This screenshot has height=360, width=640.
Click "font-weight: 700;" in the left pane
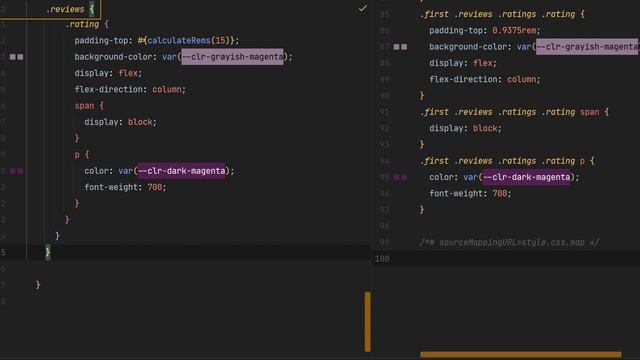click(x=125, y=187)
